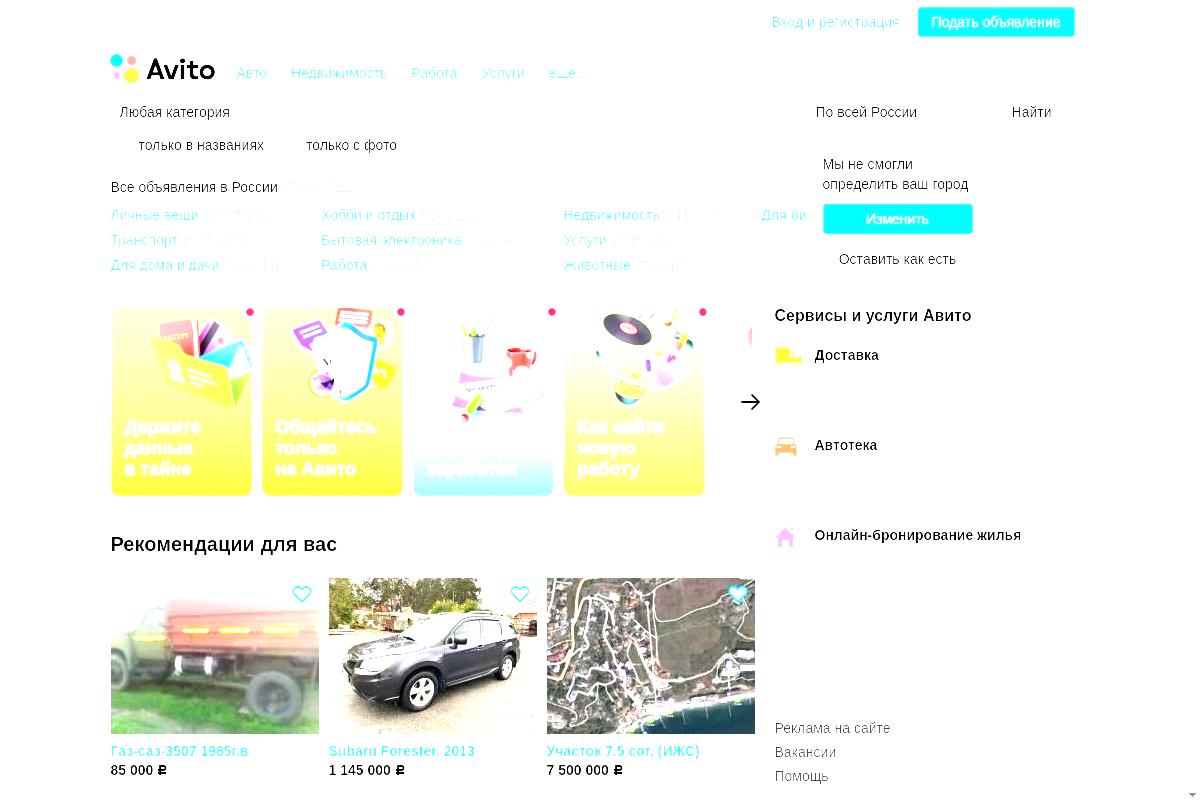Screen dimensions: 1200x803
Task: Open the Недвижимость category link in the list
Action: (611, 215)
